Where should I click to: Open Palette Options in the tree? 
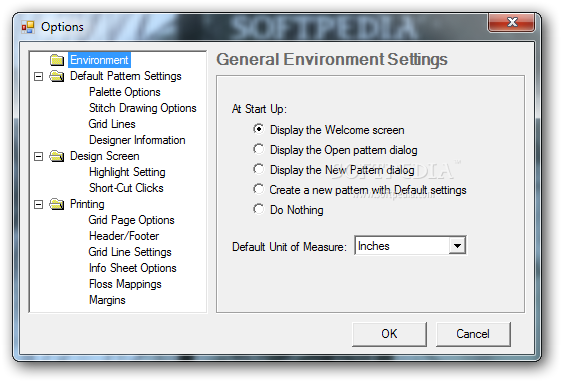125,92
